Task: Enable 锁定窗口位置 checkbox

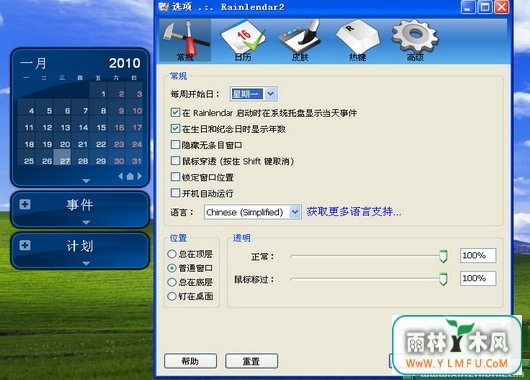Action: tap(175, 177)
